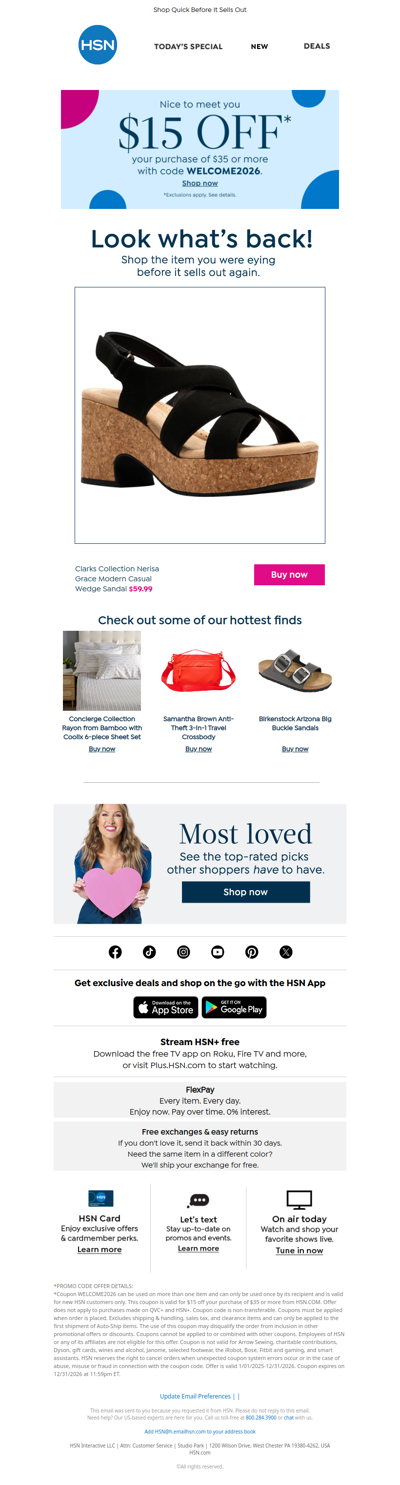Click the Most loved Shop now button
400x1485 pixels.
click(x=245, y=891)
